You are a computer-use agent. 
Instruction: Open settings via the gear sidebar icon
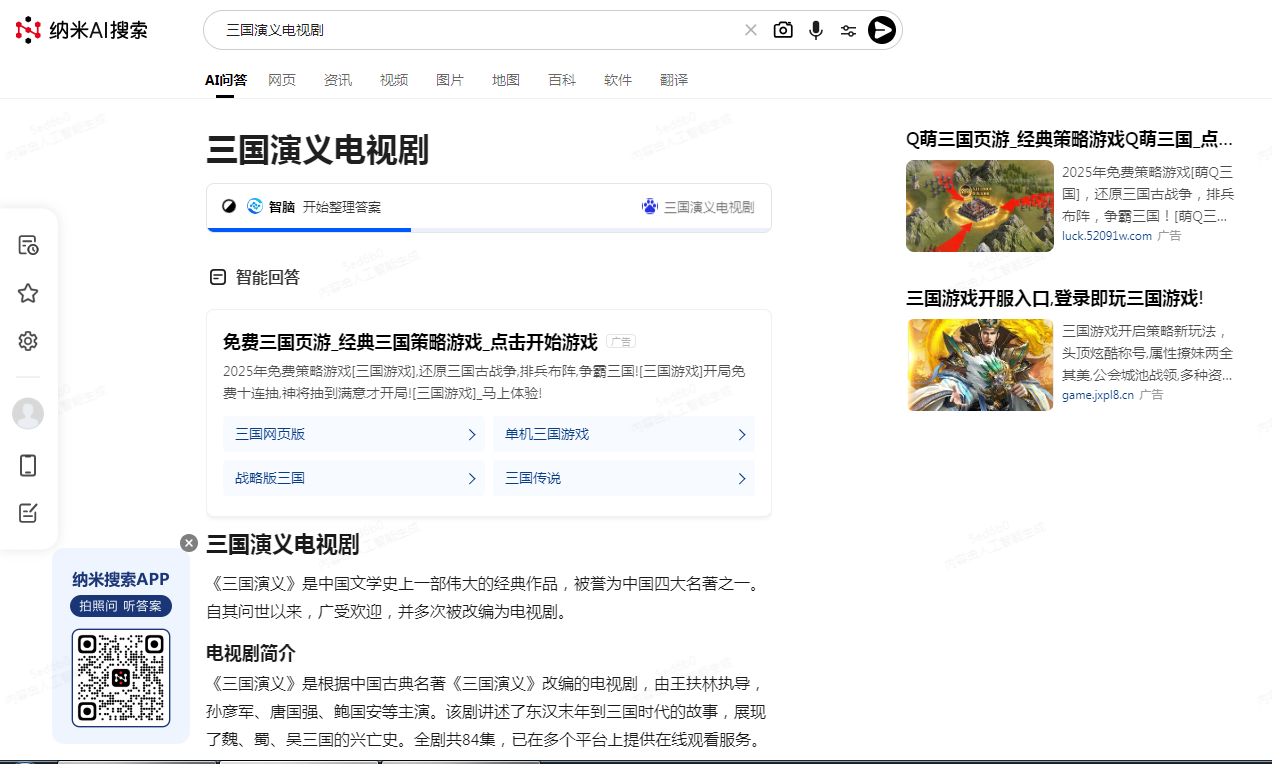point(27,340)
